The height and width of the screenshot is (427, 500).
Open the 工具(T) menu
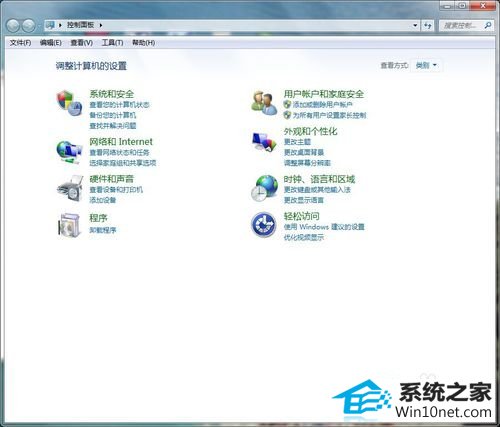pos(112,43)
